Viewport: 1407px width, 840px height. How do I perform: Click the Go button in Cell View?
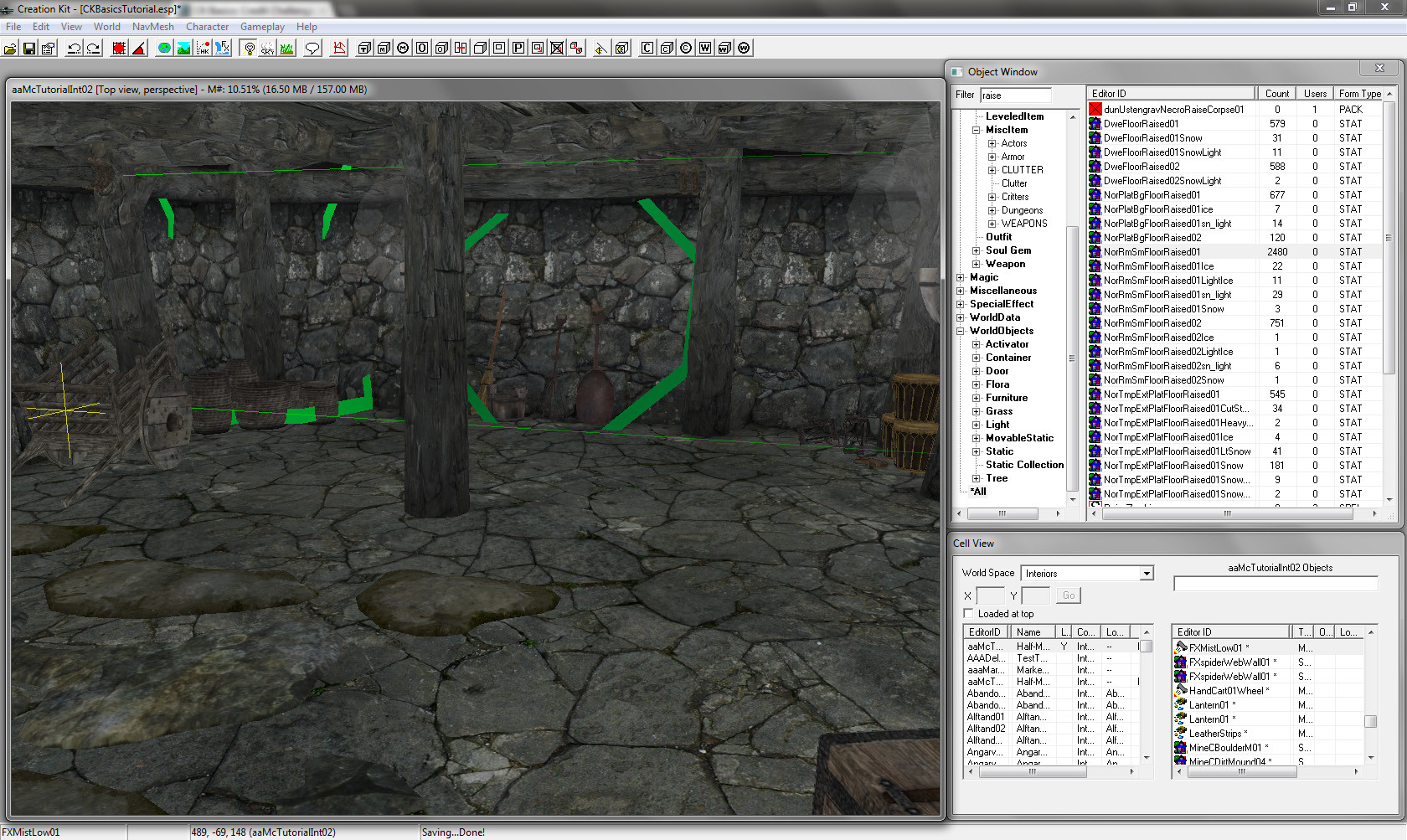point(1069,595)
